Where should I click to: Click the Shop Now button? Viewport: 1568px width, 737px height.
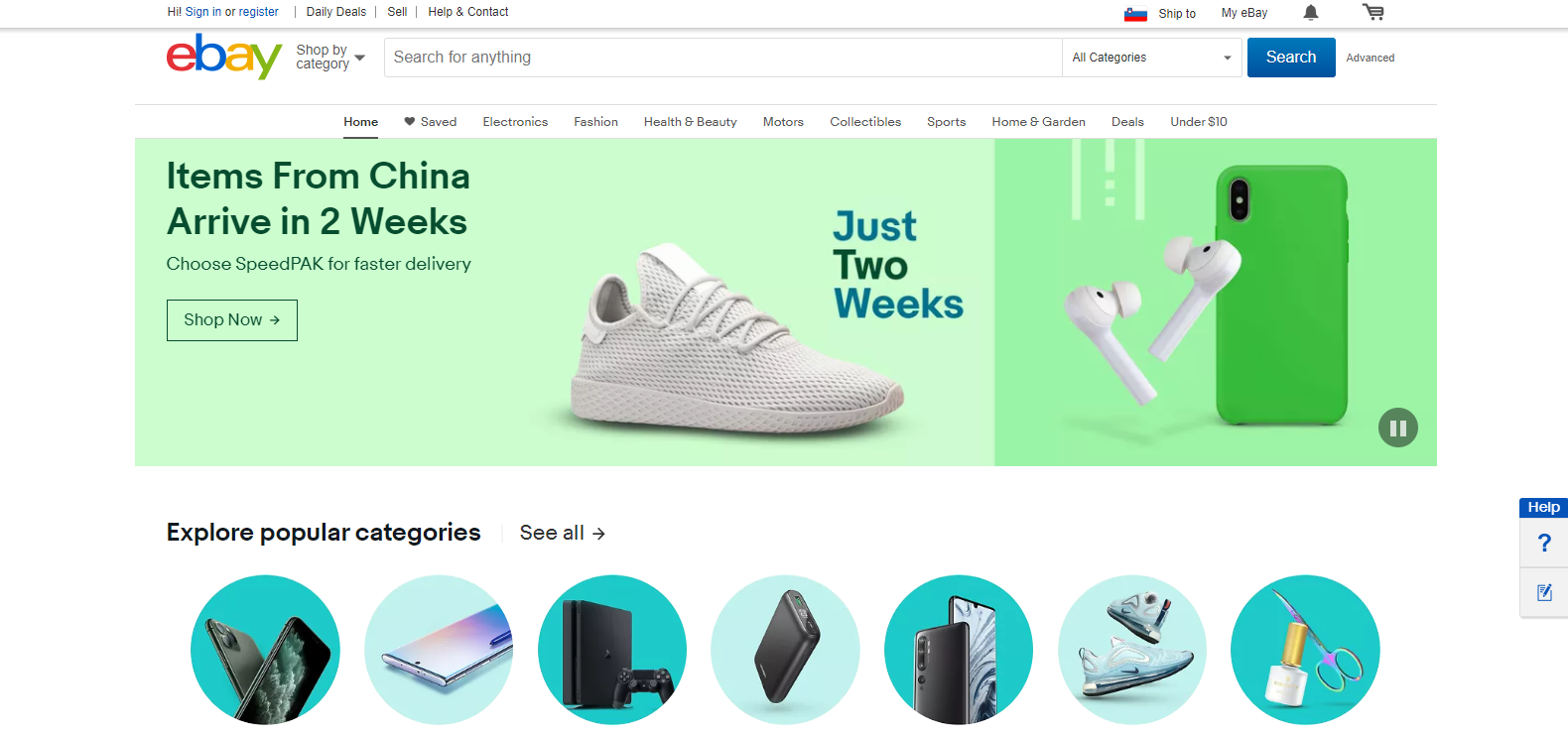(x=232, y=320)
